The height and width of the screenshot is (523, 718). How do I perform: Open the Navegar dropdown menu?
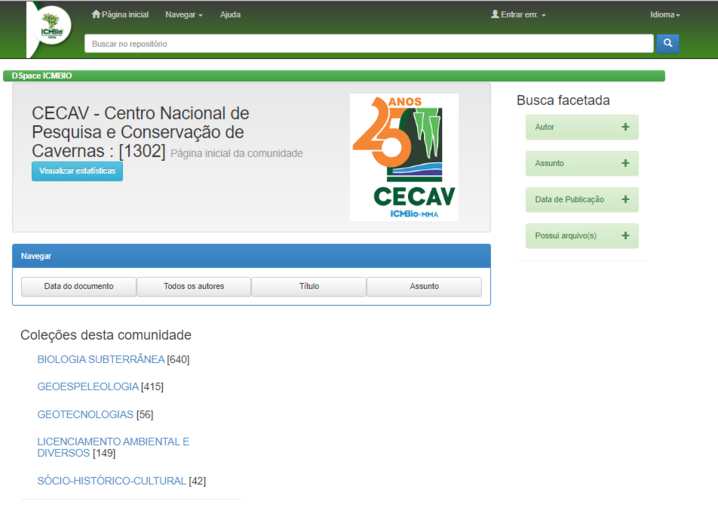pyautogui.click(x=184, y=15)
